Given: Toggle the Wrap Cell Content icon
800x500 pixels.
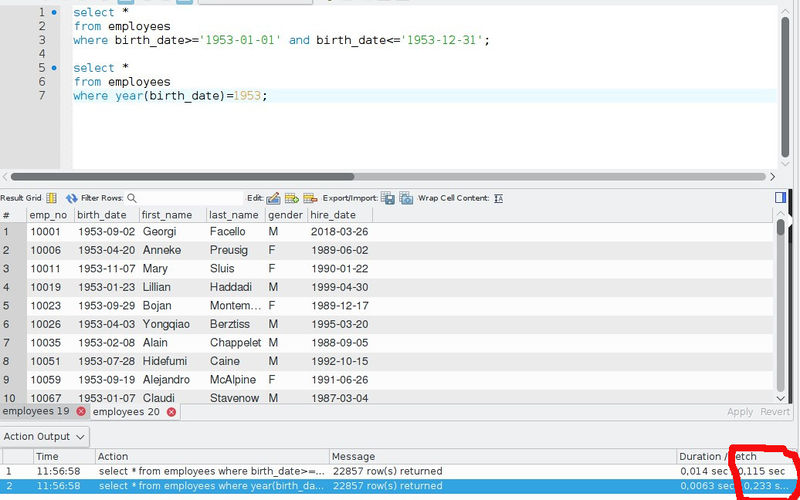Looking at the screenshot, I should pos(498,198).
